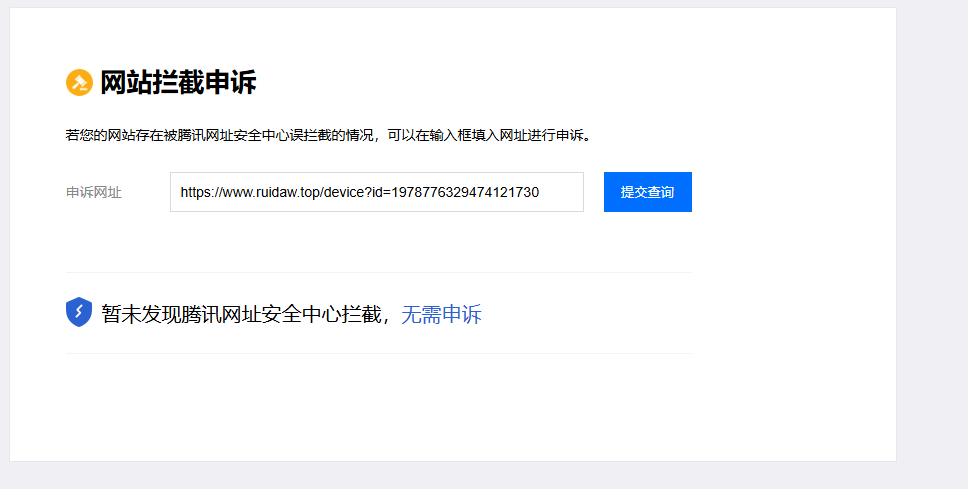Screen dimensions: 968x489
Task: Click the description text about 腾讯网址安全中心误拦截
Action: pos(328,135)
